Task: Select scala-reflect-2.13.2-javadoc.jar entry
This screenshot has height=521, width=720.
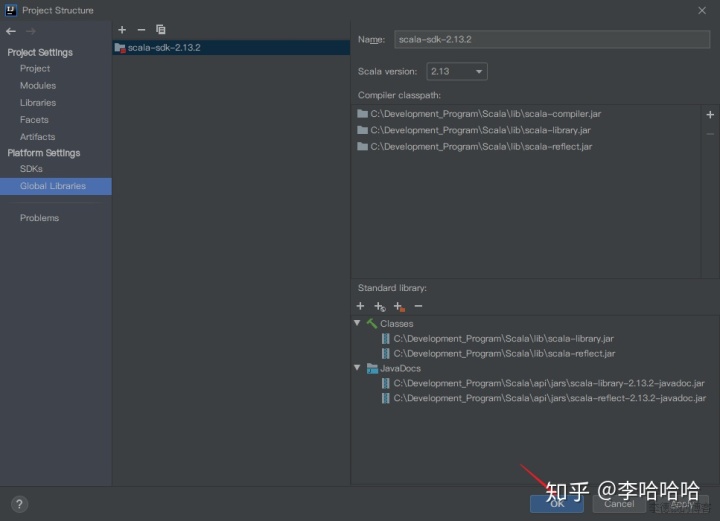Action: [x=544, y=398]
